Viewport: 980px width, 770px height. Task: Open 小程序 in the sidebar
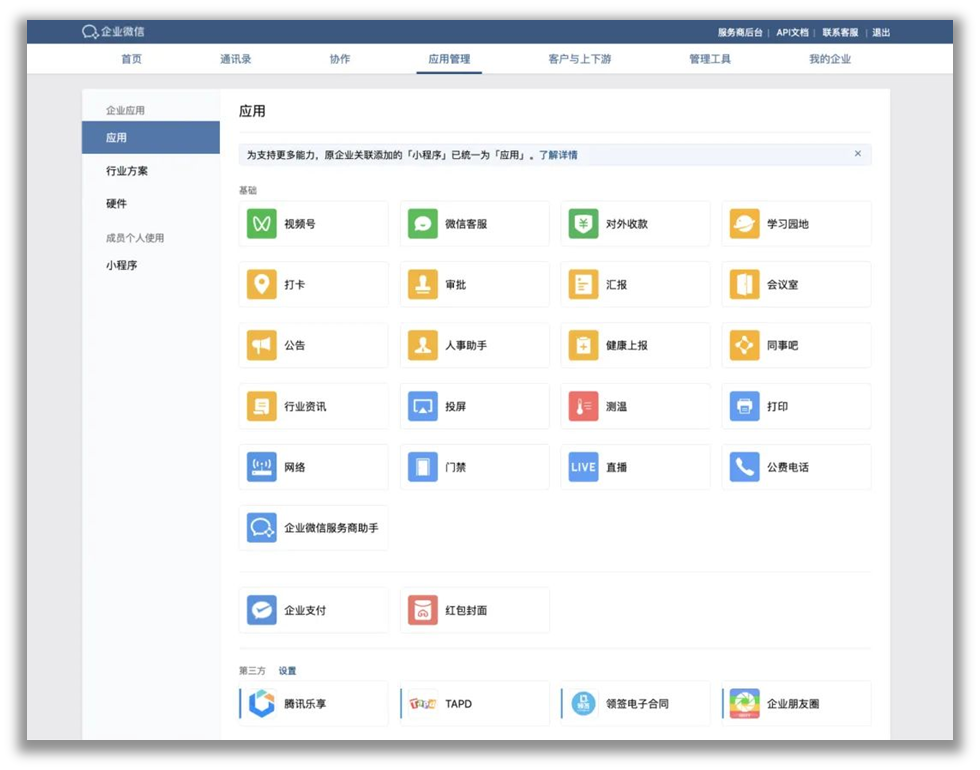(x=122, y=266)
